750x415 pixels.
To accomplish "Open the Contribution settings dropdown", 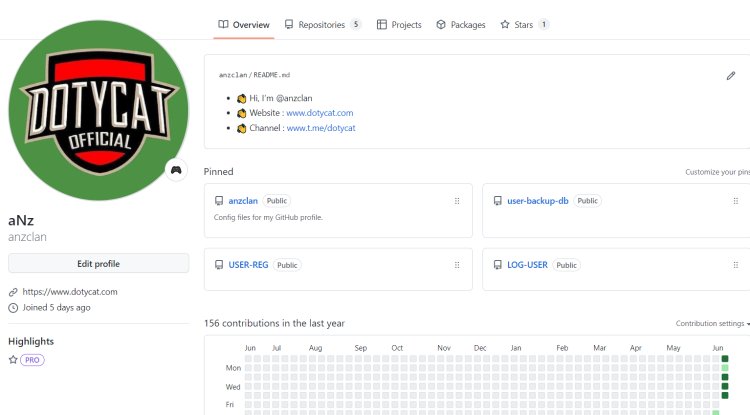I will 712,323.
